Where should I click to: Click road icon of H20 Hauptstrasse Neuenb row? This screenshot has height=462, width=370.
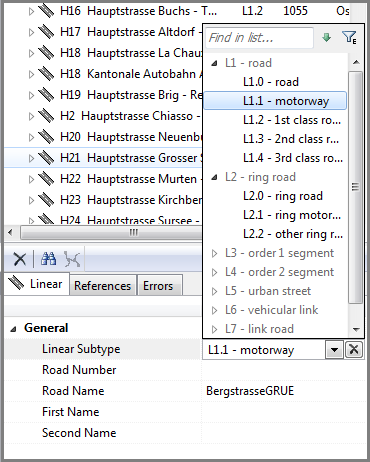46,137
